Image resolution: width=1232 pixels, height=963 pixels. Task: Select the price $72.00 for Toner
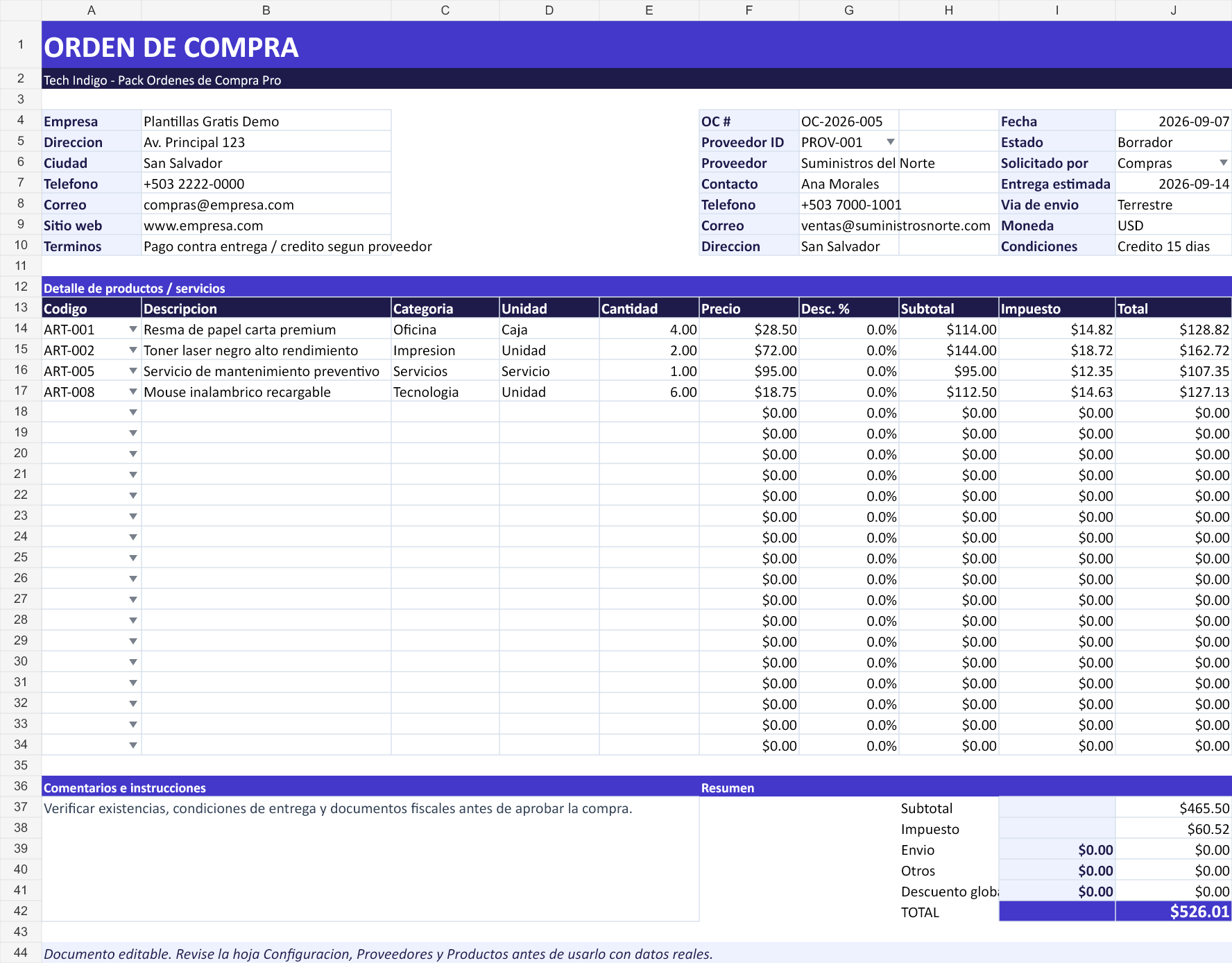(749, 350)
